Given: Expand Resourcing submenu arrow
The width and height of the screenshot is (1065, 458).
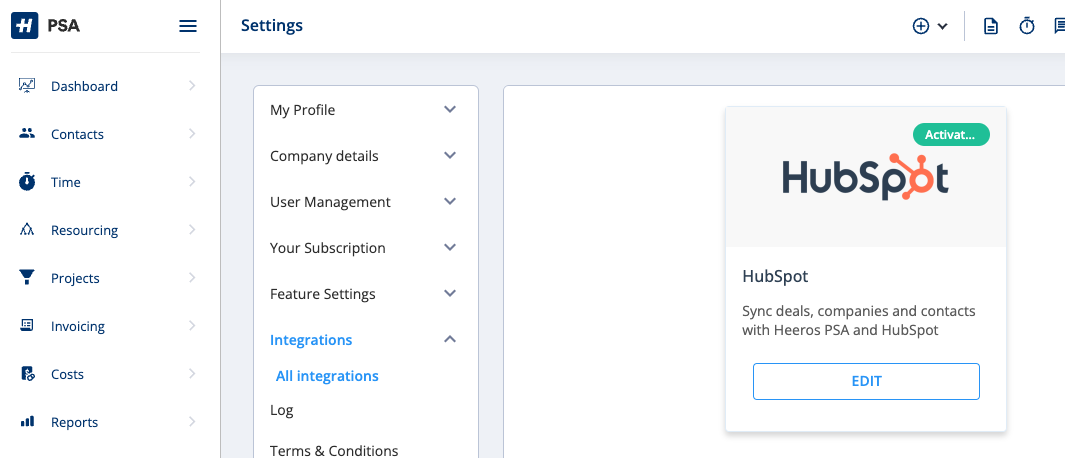Looking at the screenshot, I should point(192,230).
